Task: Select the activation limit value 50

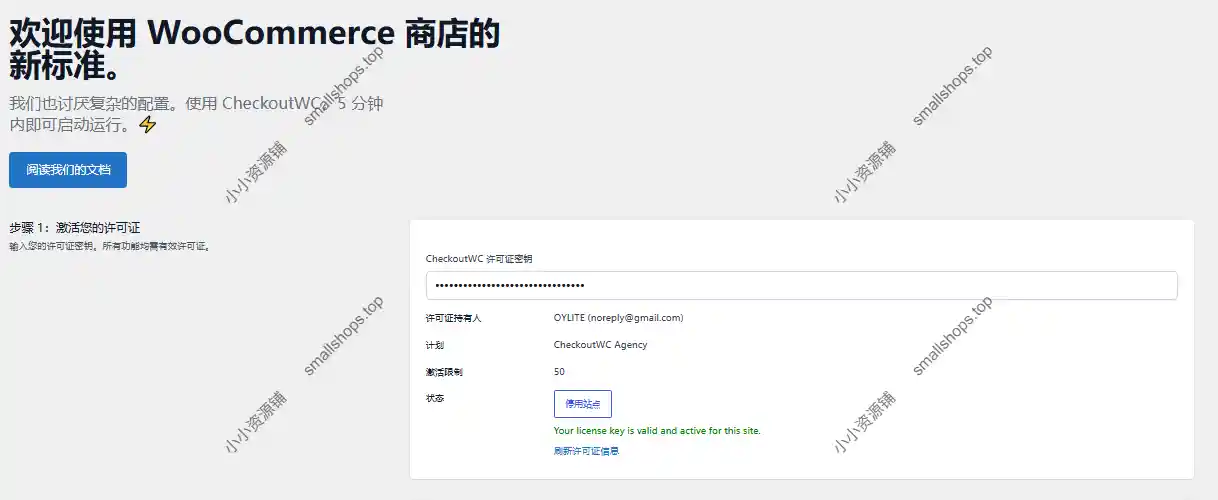Action: coord(559,372)
